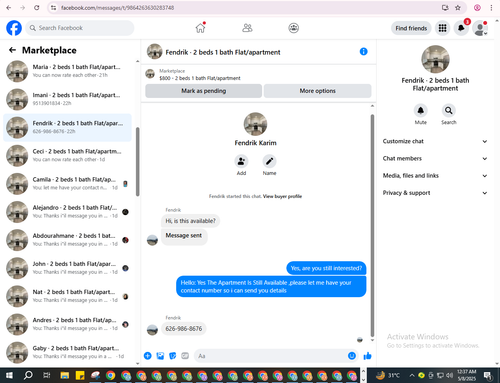The image size is (500, 383).
Task: Reload the page in browser
Action: click(x=37, y=8)
